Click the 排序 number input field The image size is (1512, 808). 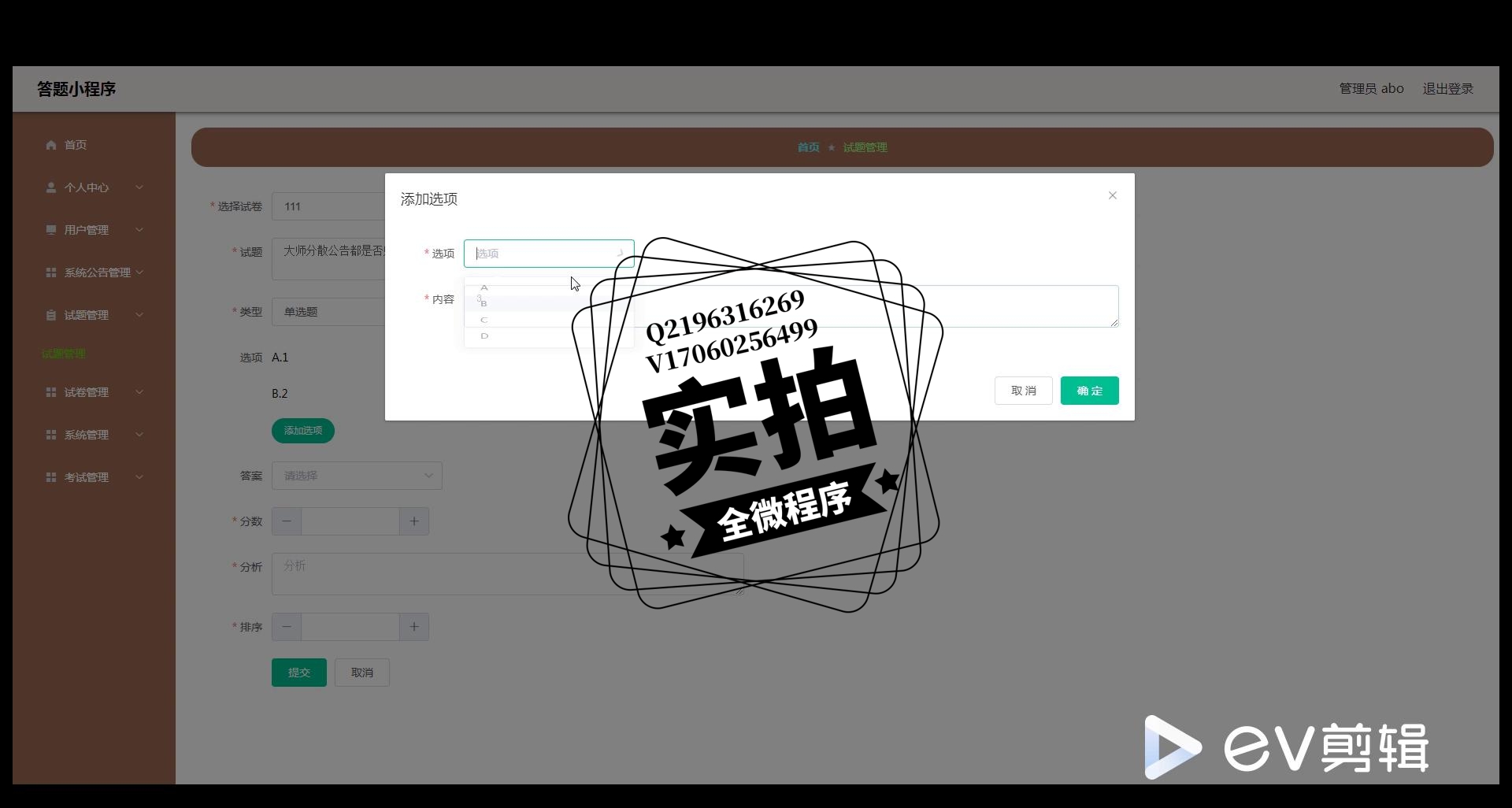coord(350,627)
